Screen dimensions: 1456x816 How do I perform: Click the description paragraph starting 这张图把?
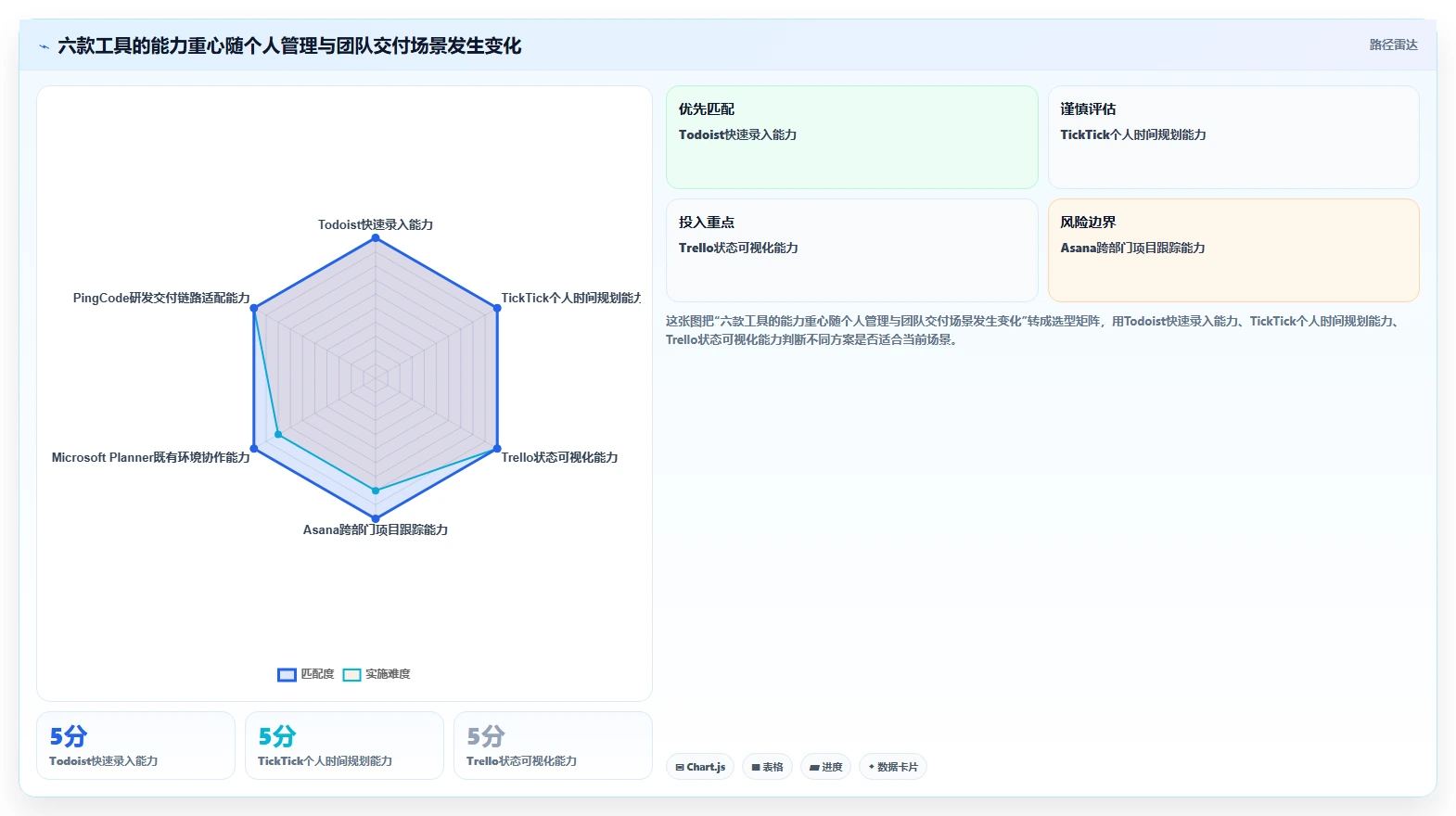tap(1034, 330)
